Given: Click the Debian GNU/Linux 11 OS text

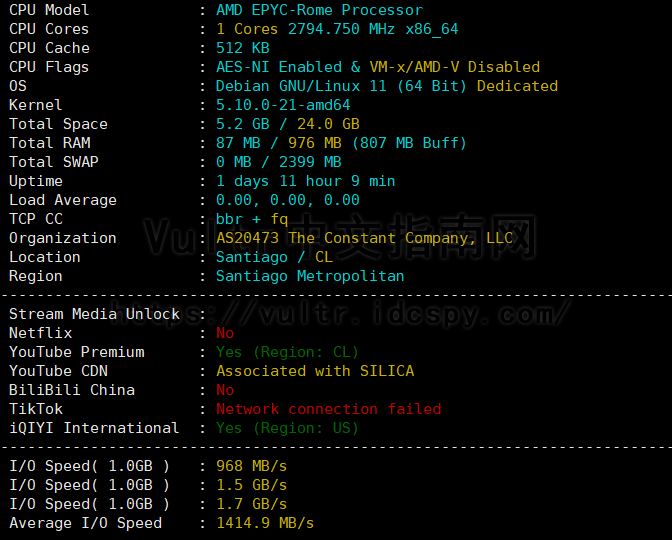Looking at the screenshot, I should pos(301,86).
